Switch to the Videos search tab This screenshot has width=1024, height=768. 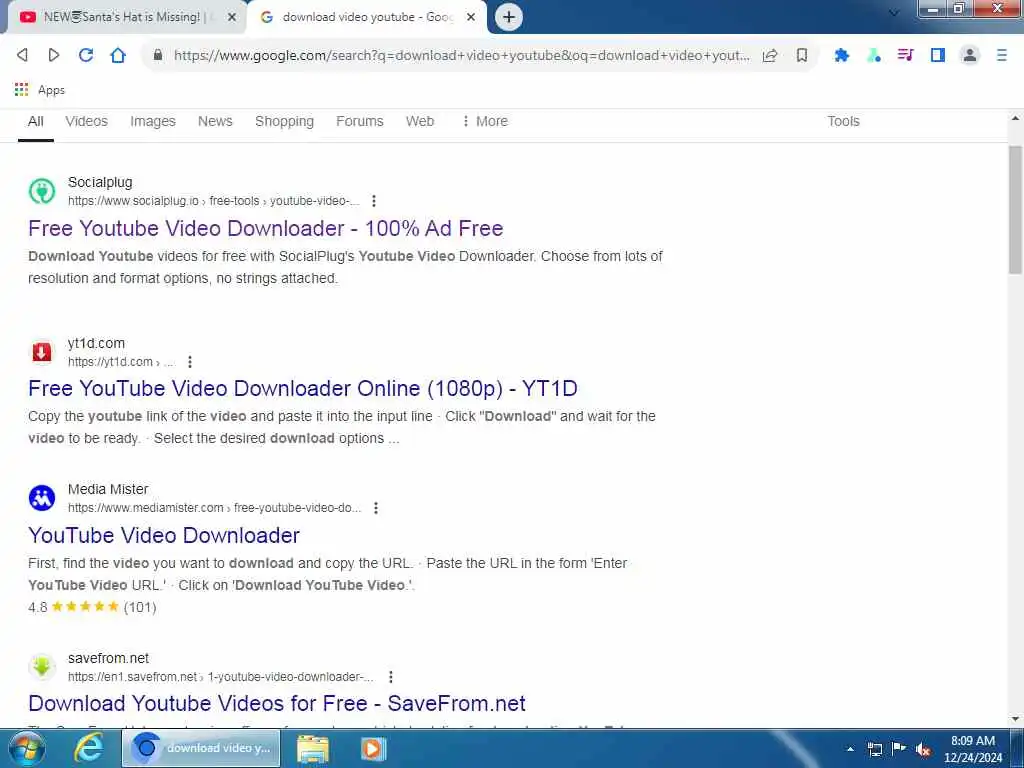(86, 121)
